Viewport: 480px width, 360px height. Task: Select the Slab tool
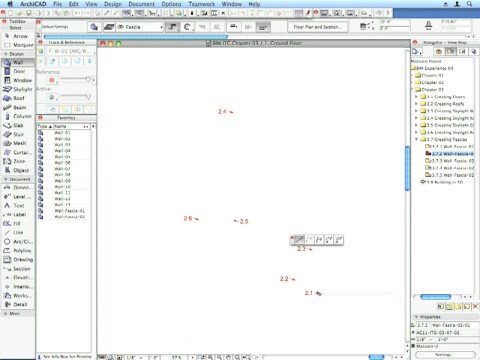[17, 125]
